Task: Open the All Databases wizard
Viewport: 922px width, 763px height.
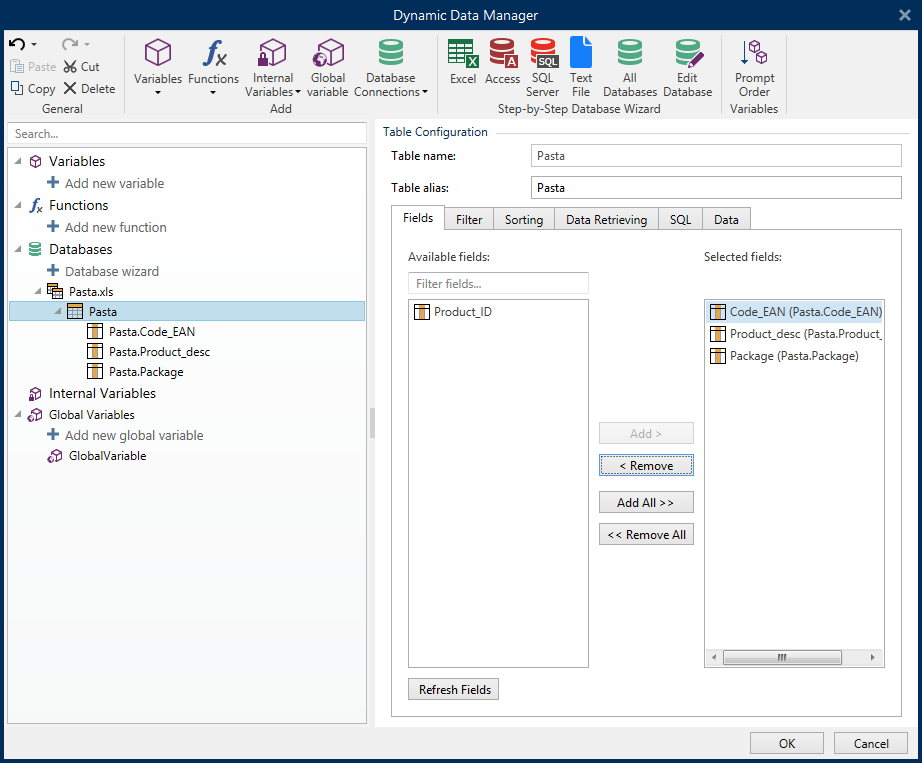Action: coord(629,66)
